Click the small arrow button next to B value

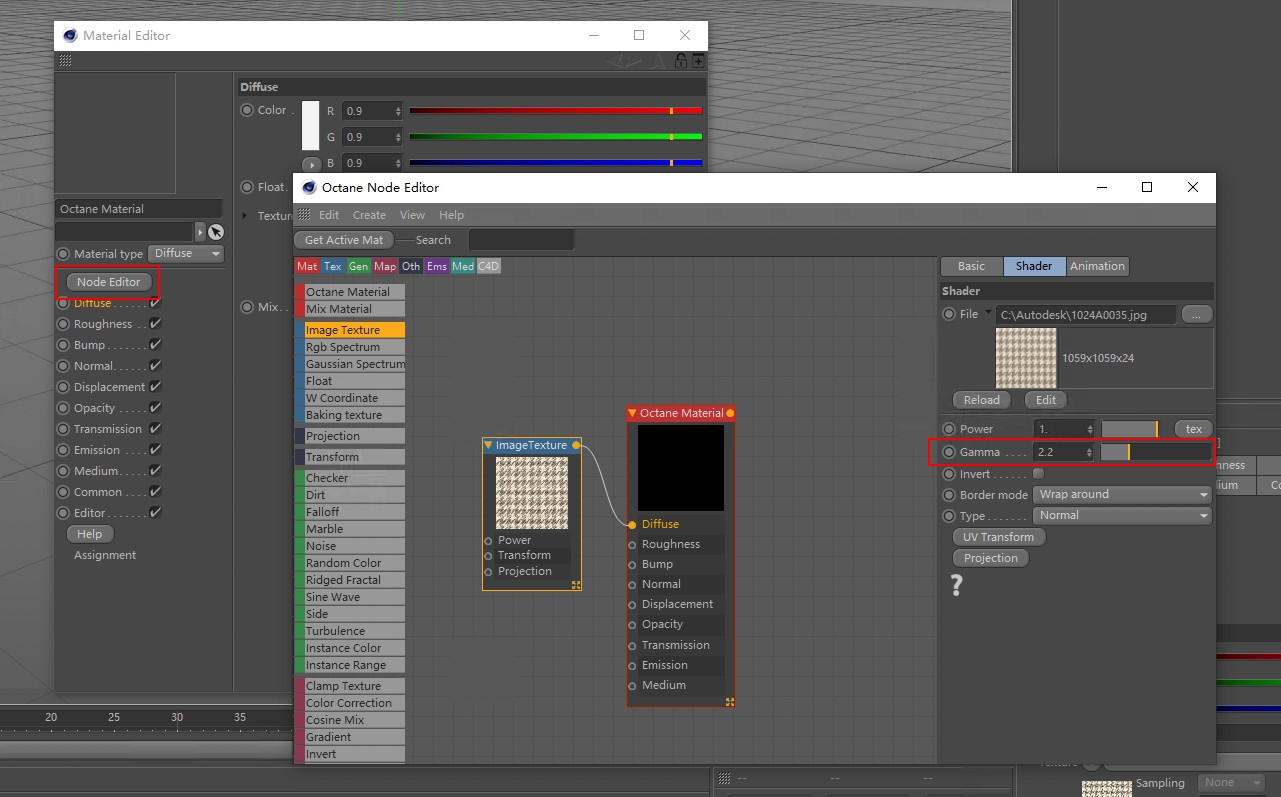click(311, 163)
